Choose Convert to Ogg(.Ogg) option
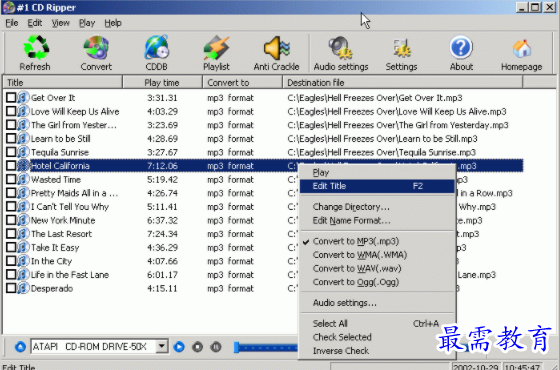Screen dimensions: 560x370 tap(377, 282)
